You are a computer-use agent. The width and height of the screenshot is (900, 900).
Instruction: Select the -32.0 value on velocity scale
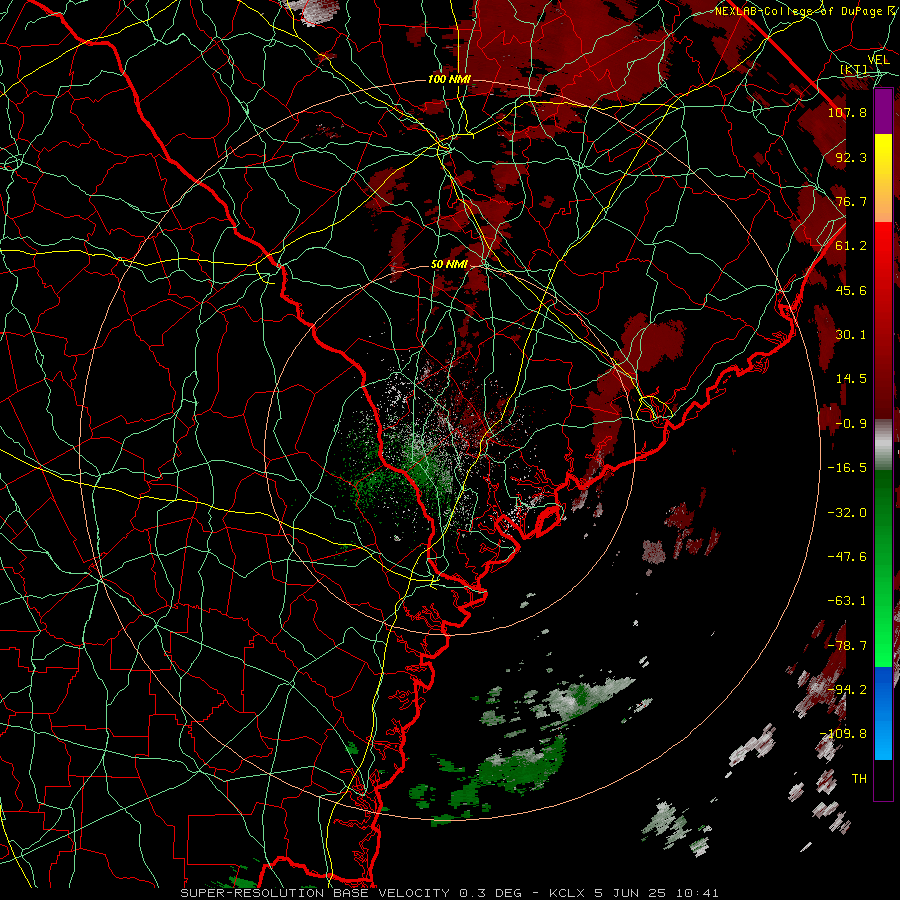coord(847,512)
